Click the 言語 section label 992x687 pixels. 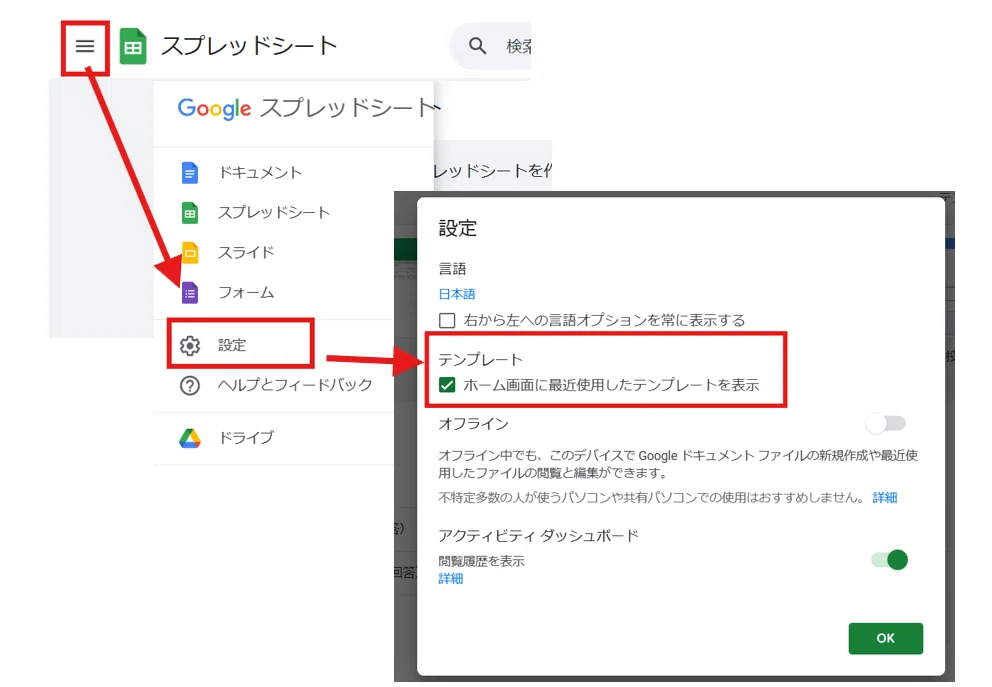[x=452, y=269]
